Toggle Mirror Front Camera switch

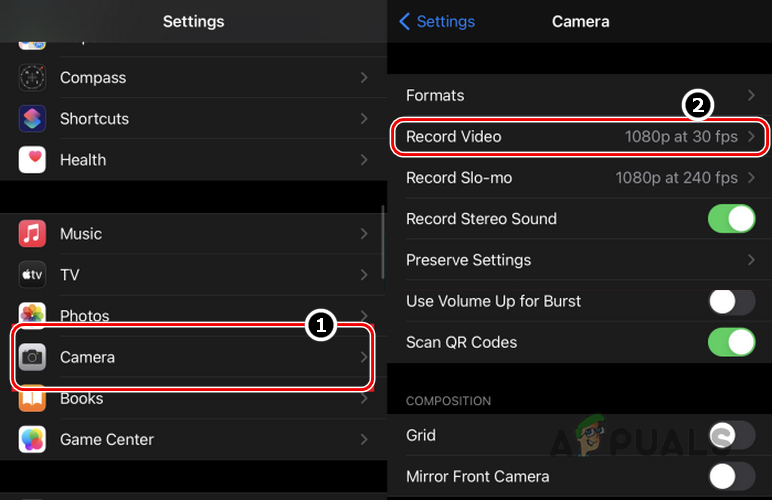point(731,476)
